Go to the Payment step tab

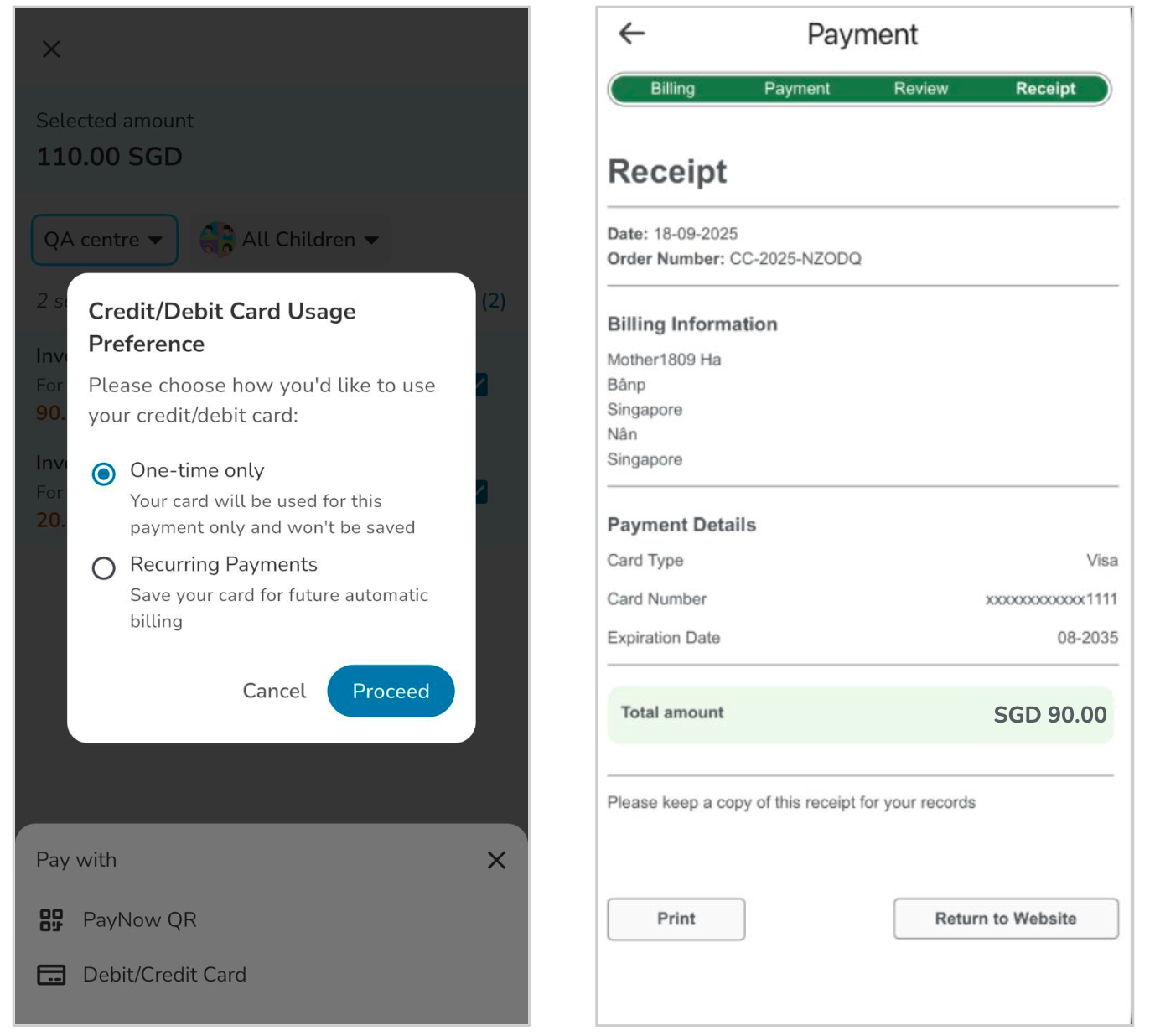[x=796, y=89]
